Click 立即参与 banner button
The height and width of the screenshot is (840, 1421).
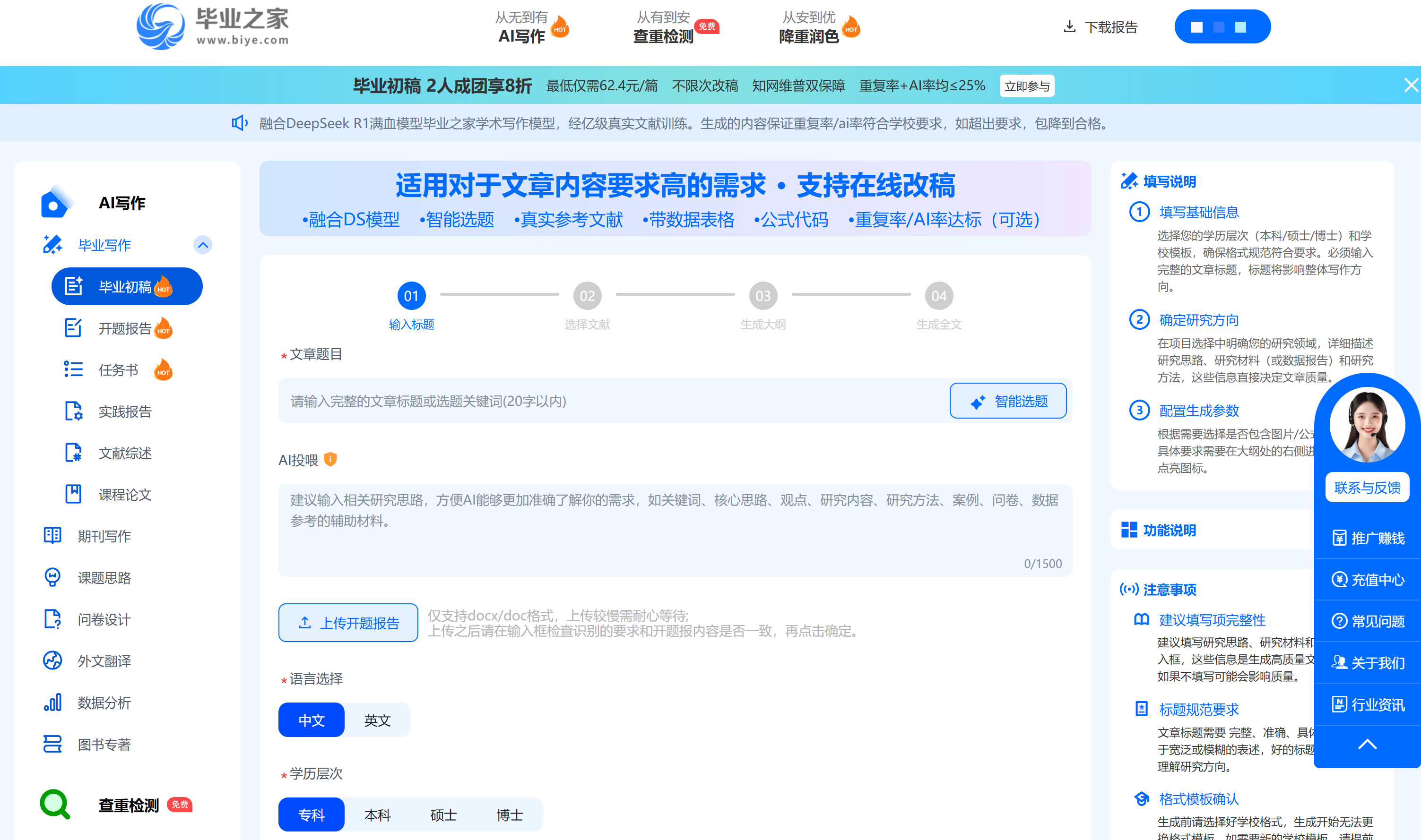[1027, 86]
